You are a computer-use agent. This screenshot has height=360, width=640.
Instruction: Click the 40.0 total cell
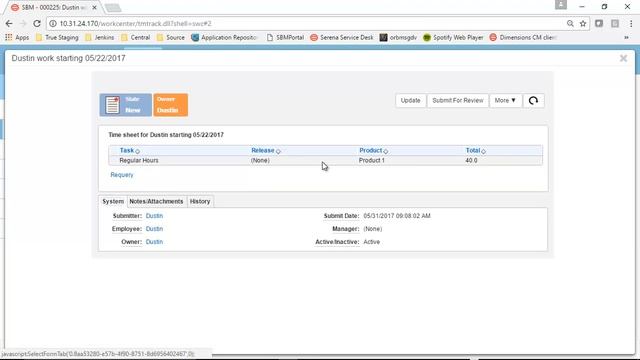(x=471, y=160)
